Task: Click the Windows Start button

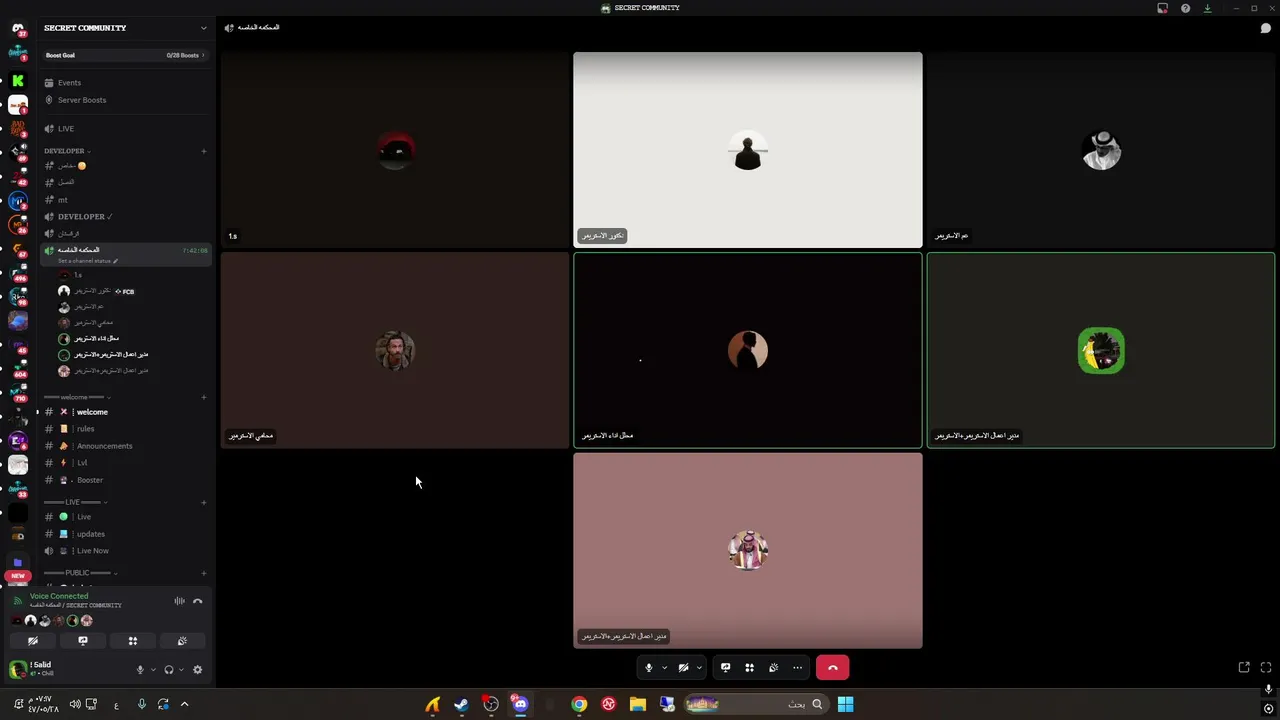Action: (845, 704)
